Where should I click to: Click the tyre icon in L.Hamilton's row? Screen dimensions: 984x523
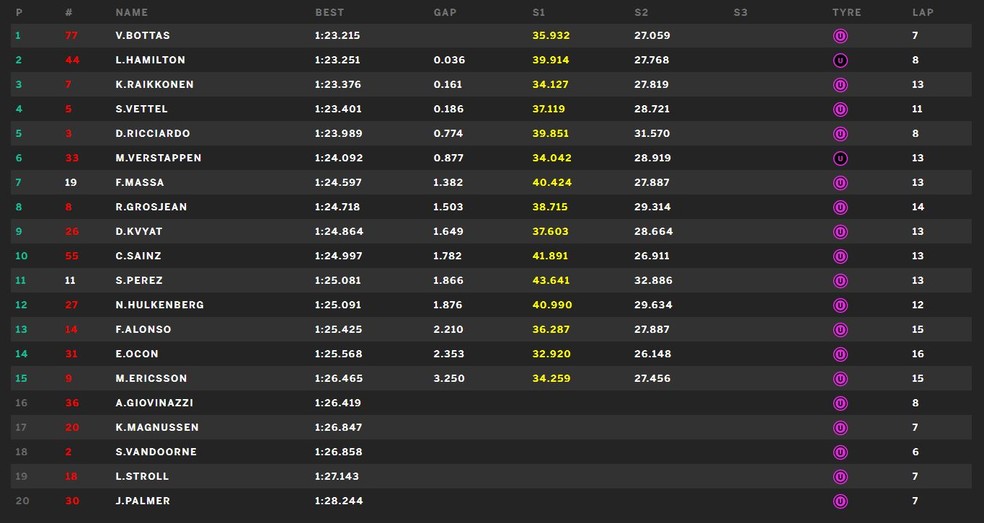click(840, 60)
